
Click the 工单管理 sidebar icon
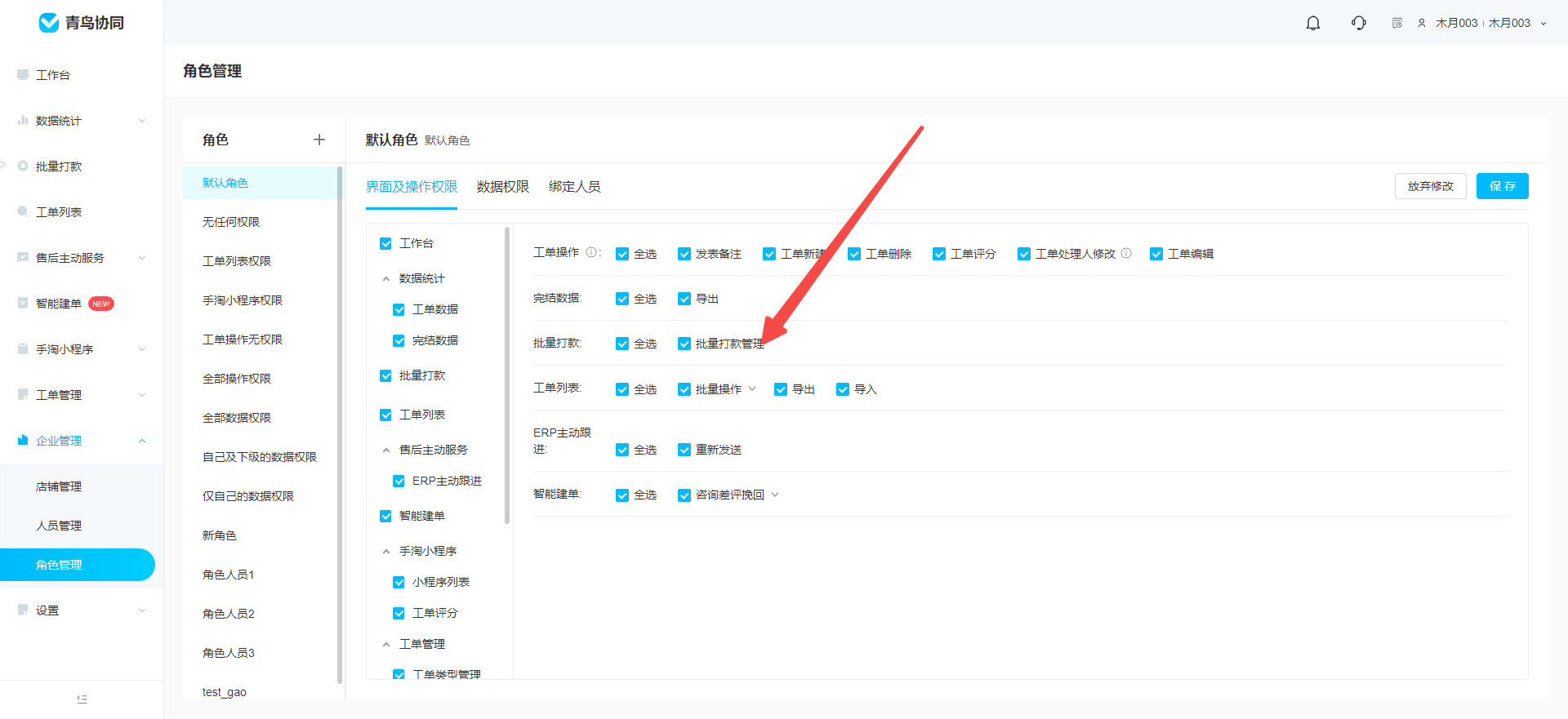coord(23,394)
